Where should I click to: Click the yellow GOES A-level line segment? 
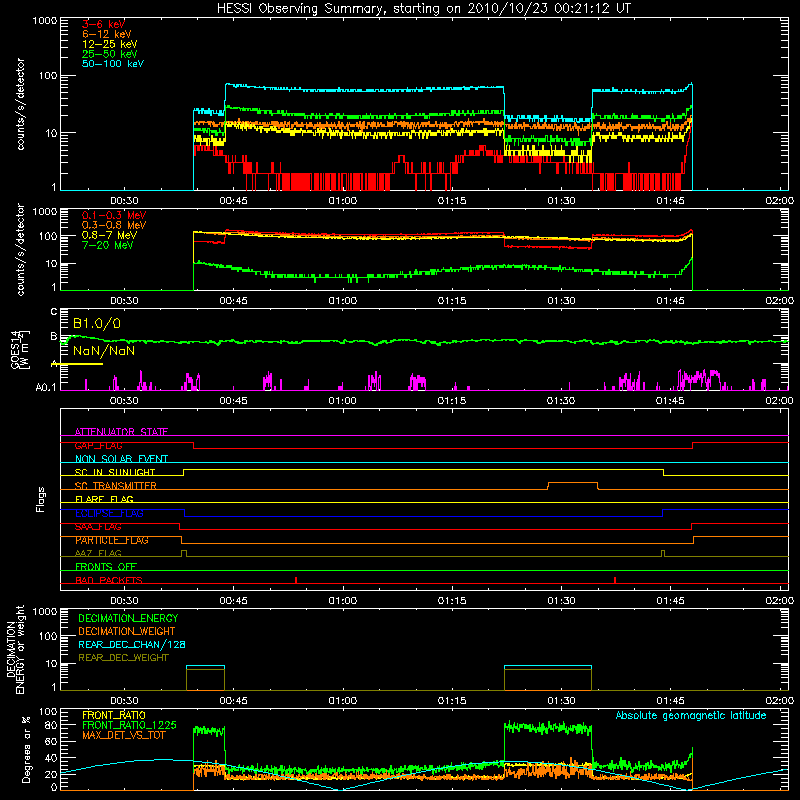pyautogui.click(x=77, y=364)
